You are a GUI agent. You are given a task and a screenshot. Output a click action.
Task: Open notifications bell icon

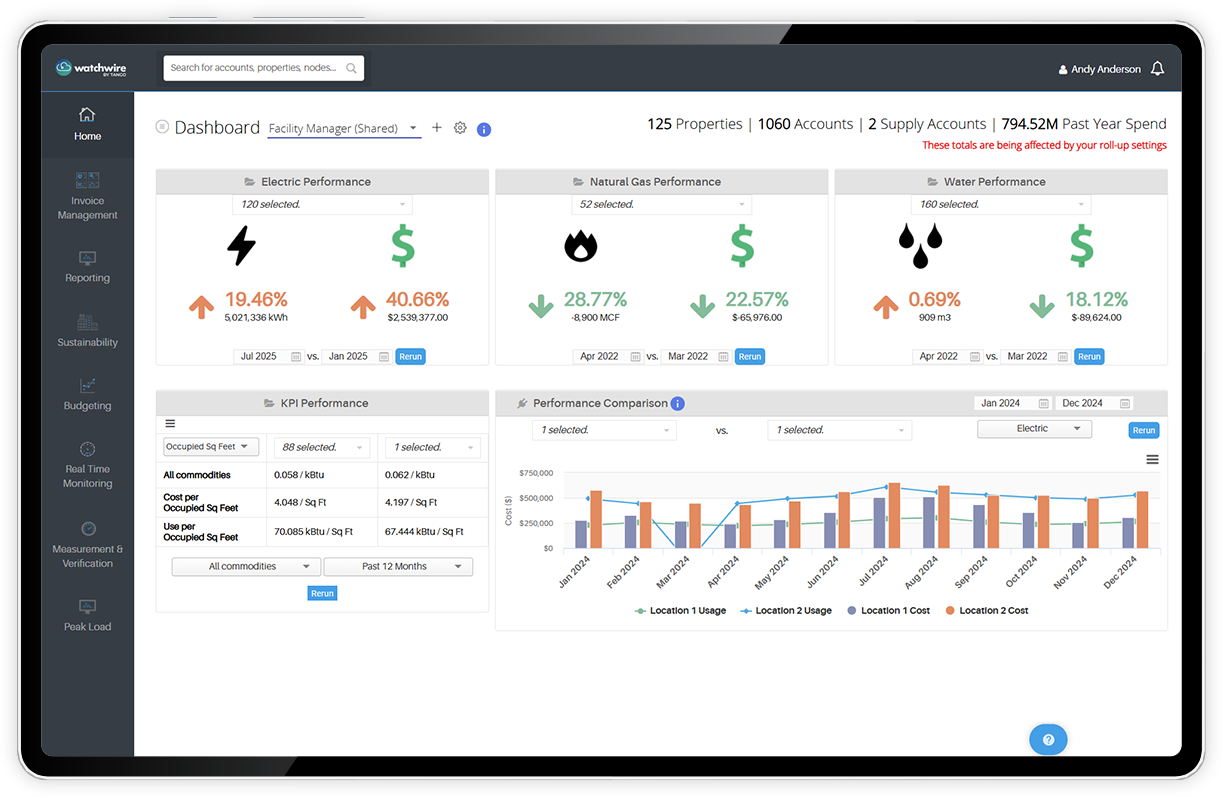[1157, 69]
